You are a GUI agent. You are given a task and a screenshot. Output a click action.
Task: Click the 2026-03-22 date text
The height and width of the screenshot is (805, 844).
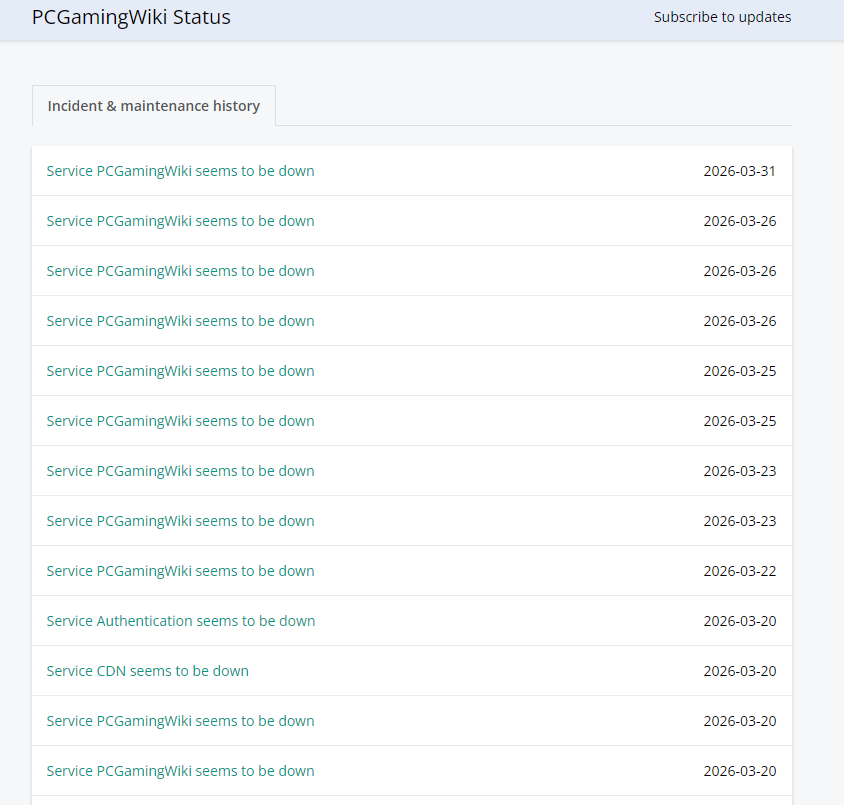click(740, 571)
